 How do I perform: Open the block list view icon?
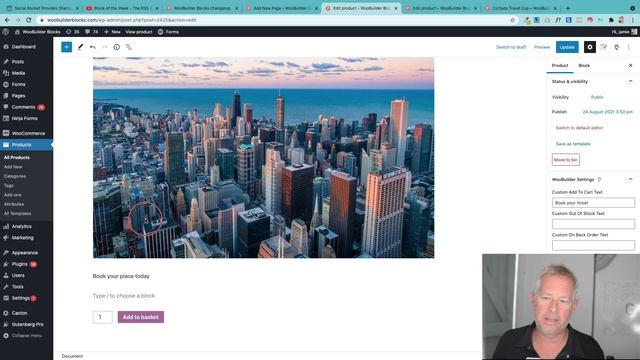pyautogui.click(x=129, y=47)
